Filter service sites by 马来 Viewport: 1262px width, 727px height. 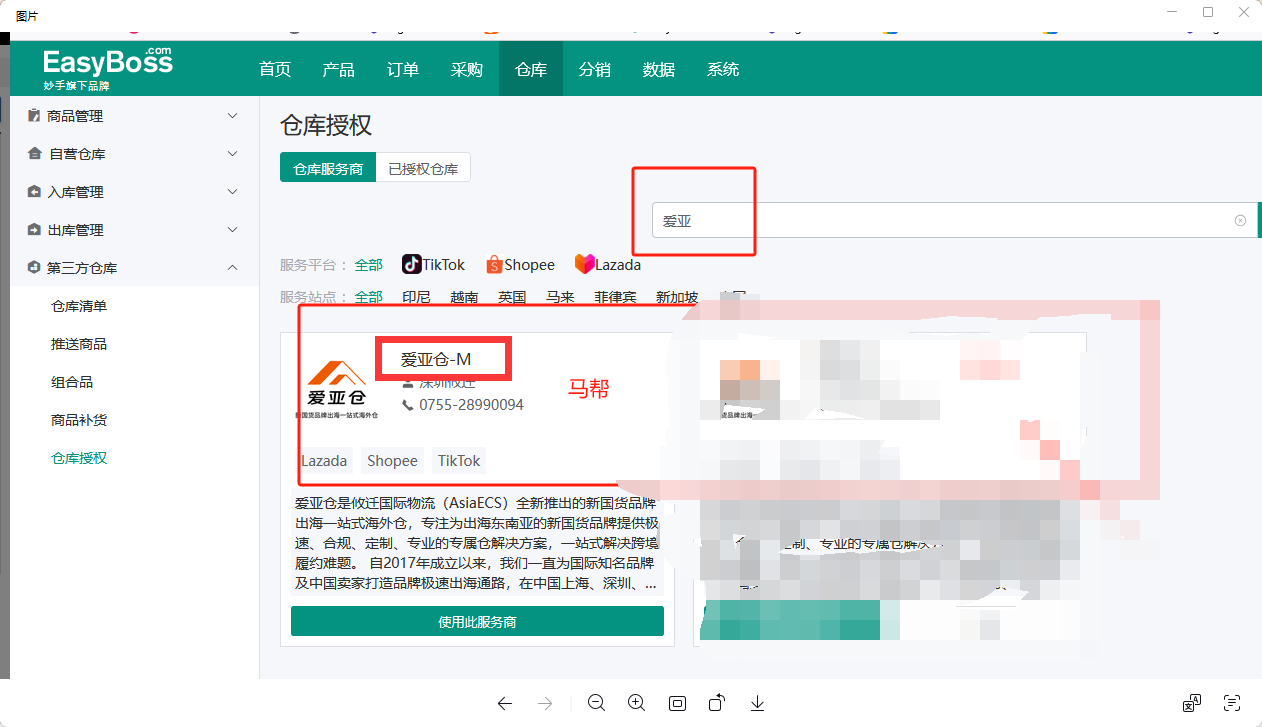point(560,297)
